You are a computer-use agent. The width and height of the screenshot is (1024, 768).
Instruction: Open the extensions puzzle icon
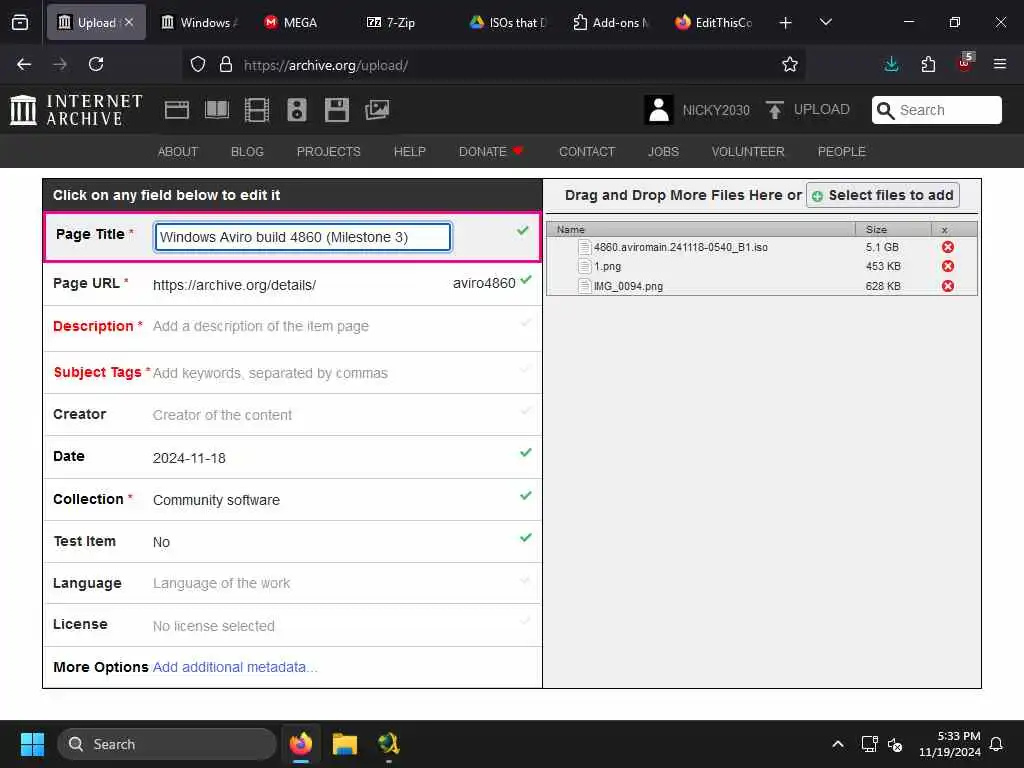pyautogui.click(x=928, y=64)
